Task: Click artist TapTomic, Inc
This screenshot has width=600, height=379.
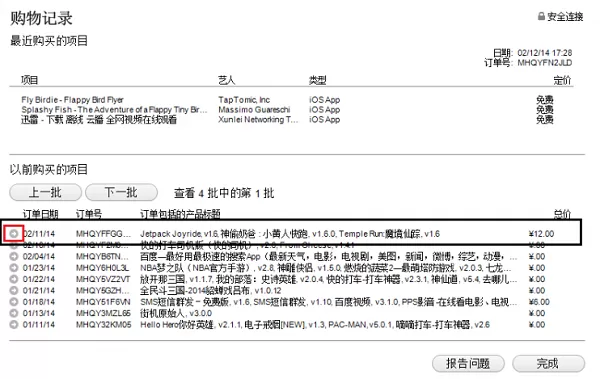Action: coord(244,100)
